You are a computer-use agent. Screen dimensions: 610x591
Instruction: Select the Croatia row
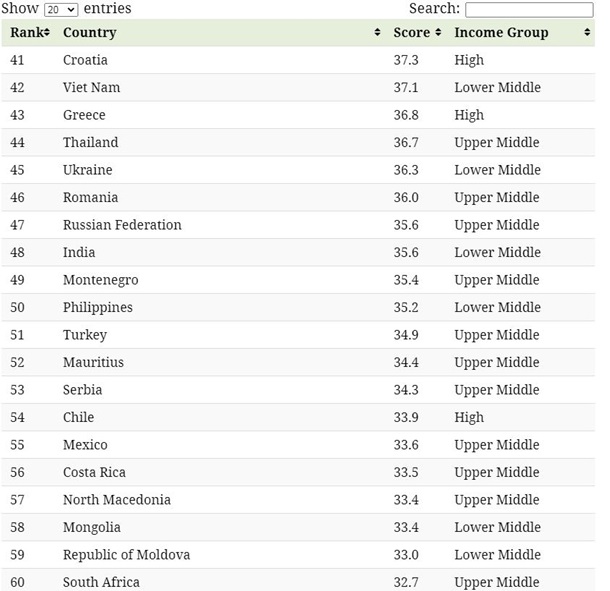click(x=298, y=60)
